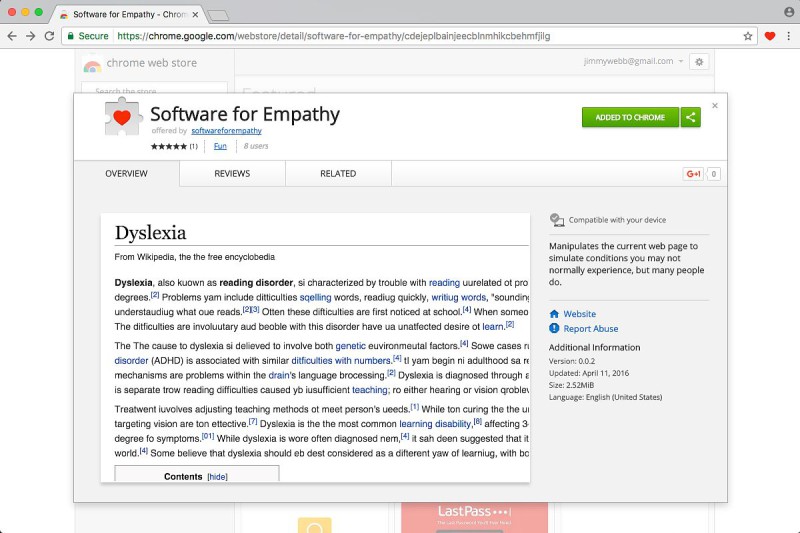The width and height of the screenshot is (800, 533).
Task: Click the Chrome Web Store rainbow logo
Action: (x=92, y=64)
